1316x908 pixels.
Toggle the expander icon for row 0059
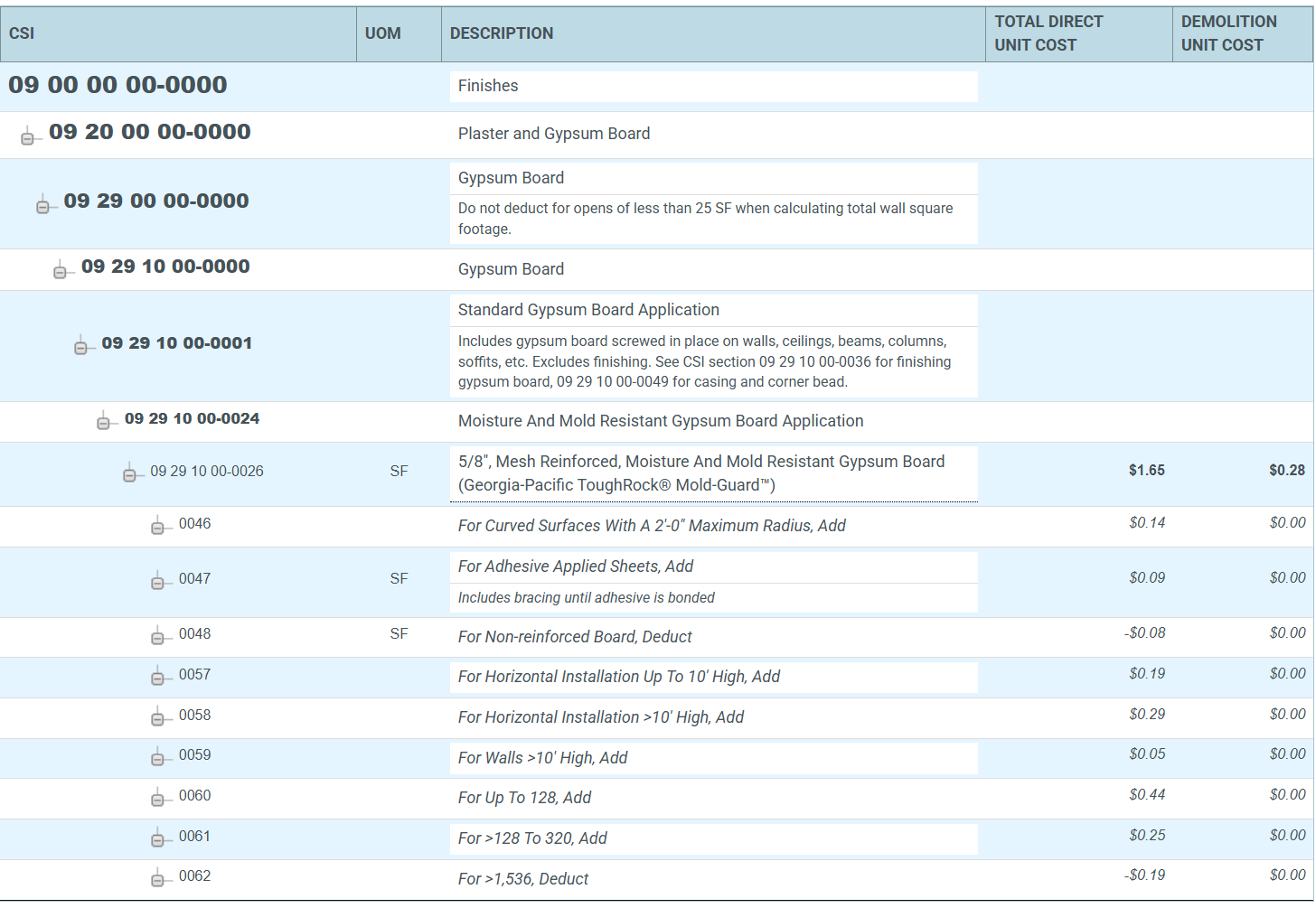click(x=157, y=759)
